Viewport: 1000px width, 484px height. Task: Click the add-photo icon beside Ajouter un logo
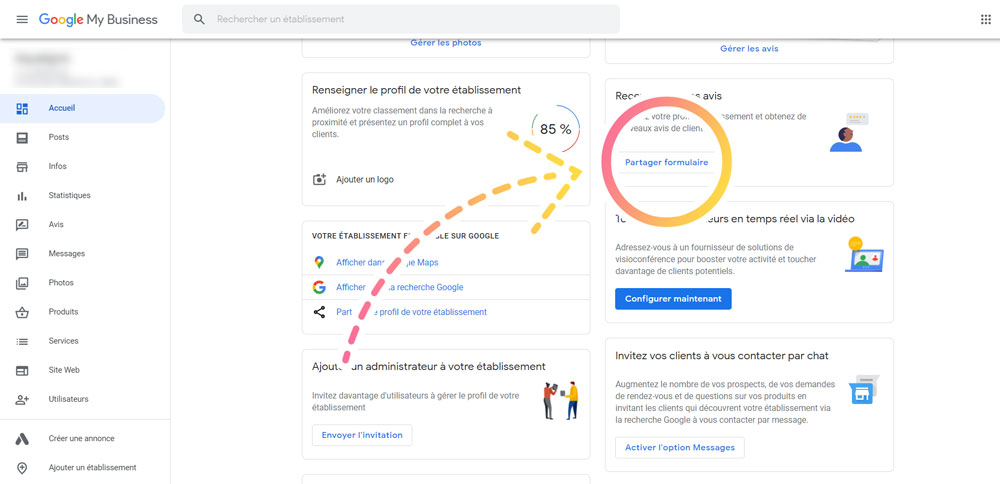click(320, 180)
